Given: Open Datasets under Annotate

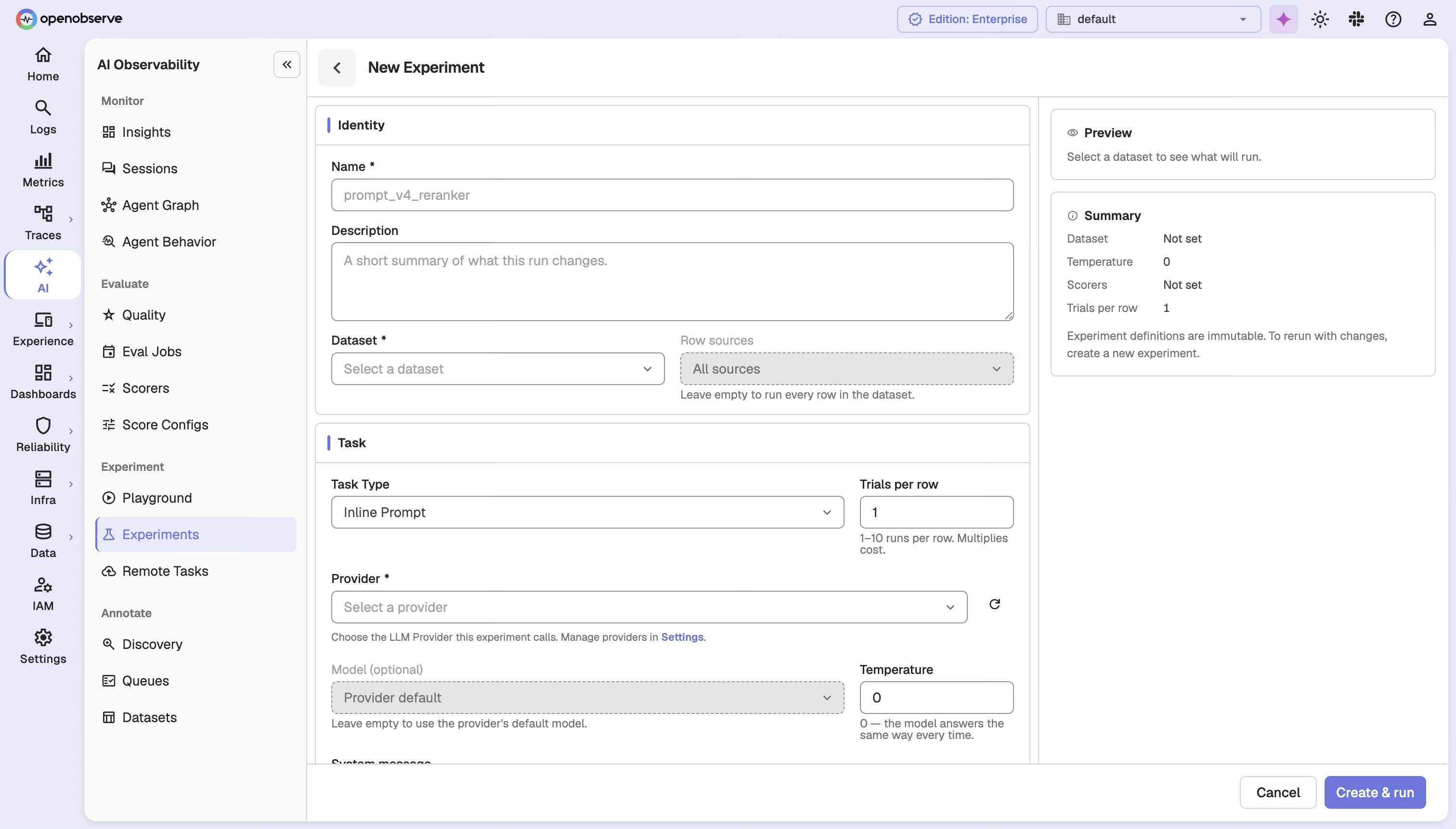Looking at the screenshot, I should pos(195,717).
